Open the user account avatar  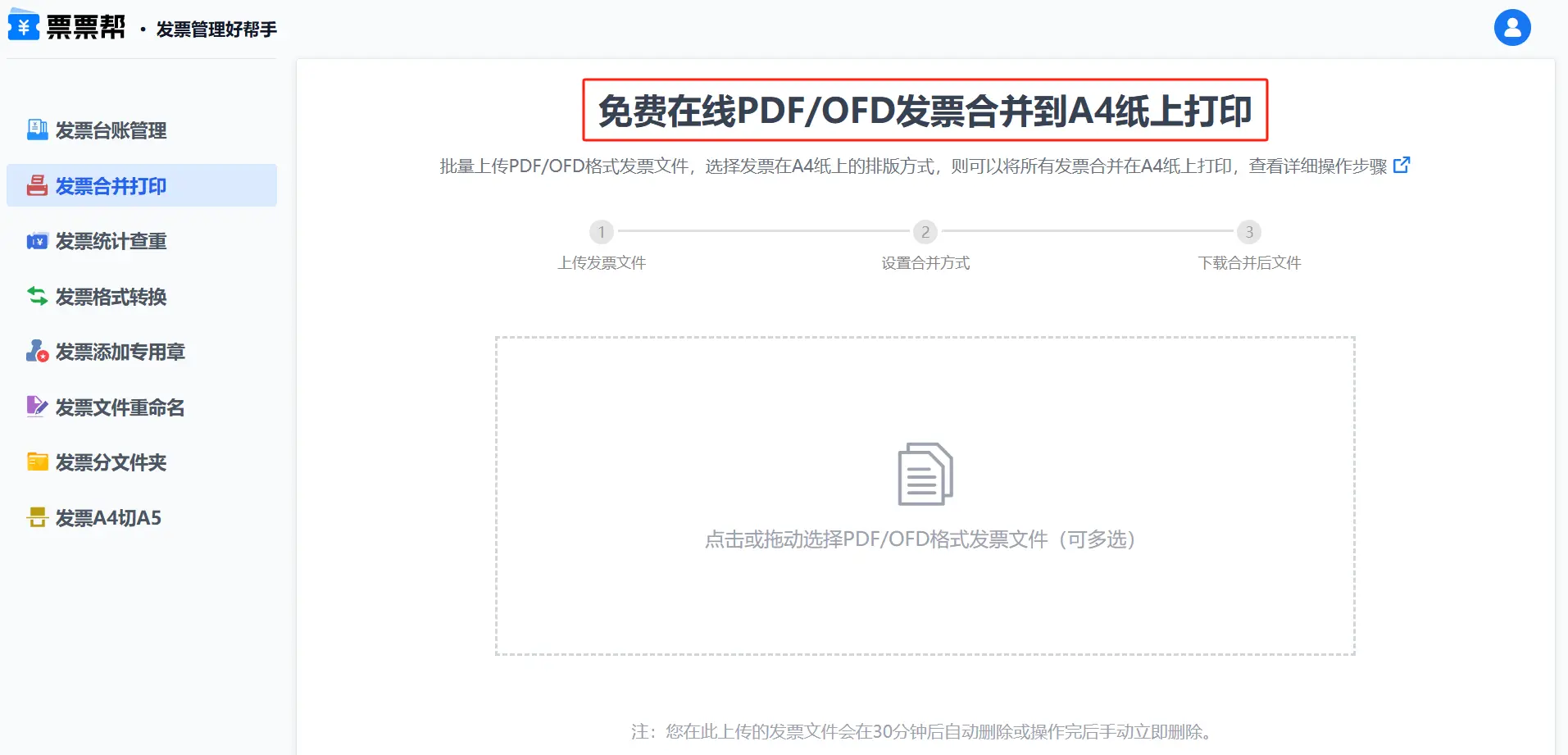click(x=1512, y=28)
